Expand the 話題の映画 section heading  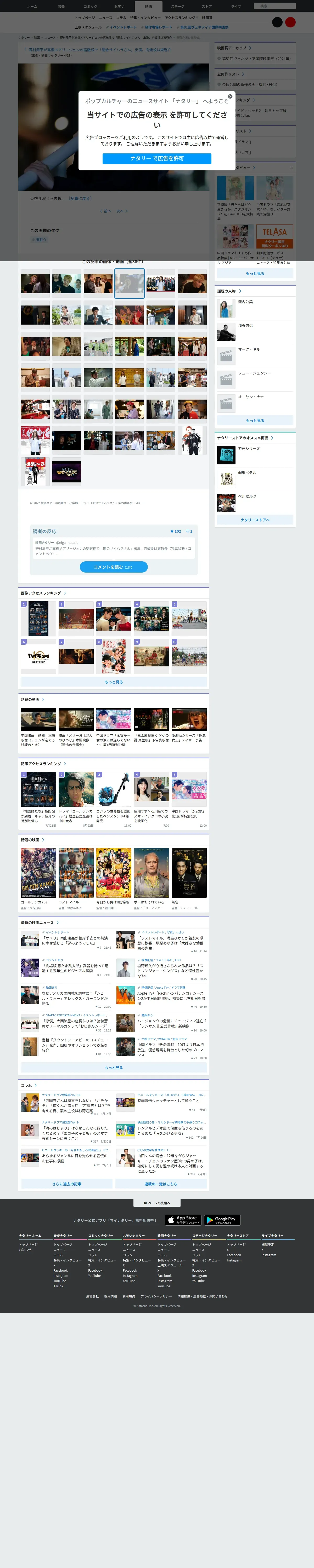tap(32, 839)
